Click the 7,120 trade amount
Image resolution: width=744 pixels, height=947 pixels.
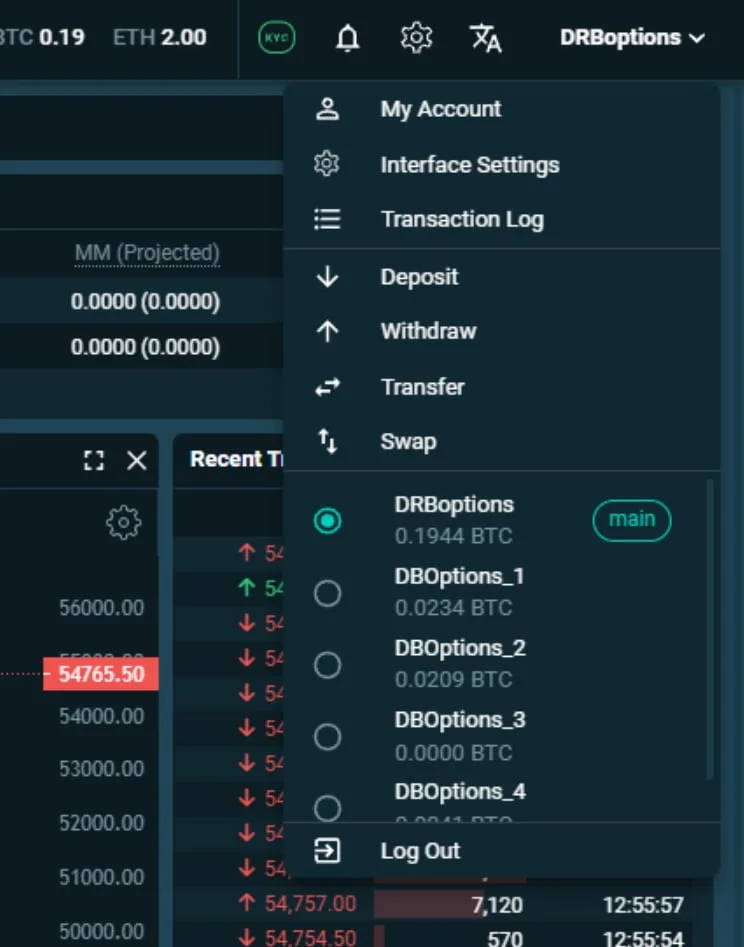coord(497,905)
